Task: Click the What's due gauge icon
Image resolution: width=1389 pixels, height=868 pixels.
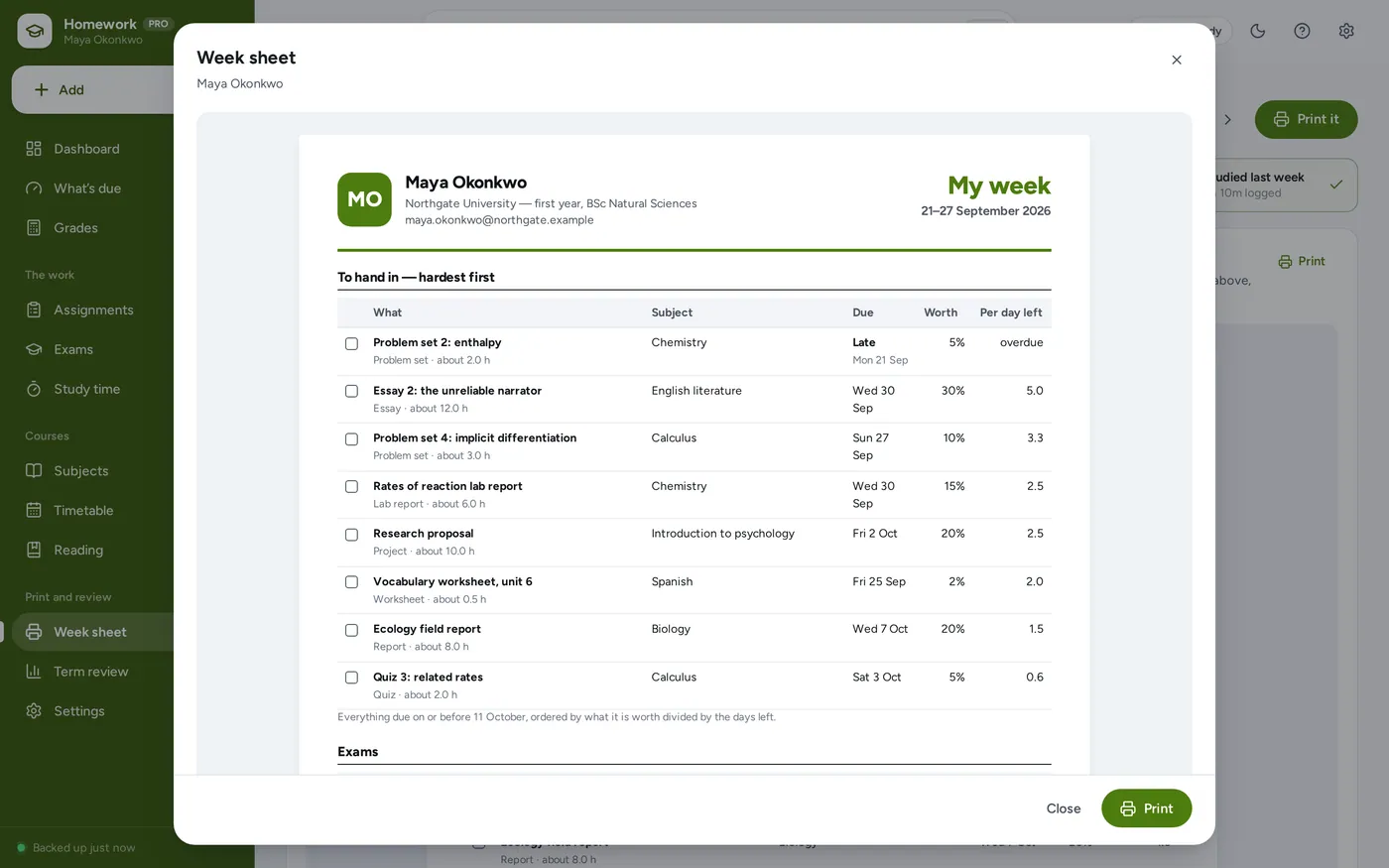Action: point(34,188)
